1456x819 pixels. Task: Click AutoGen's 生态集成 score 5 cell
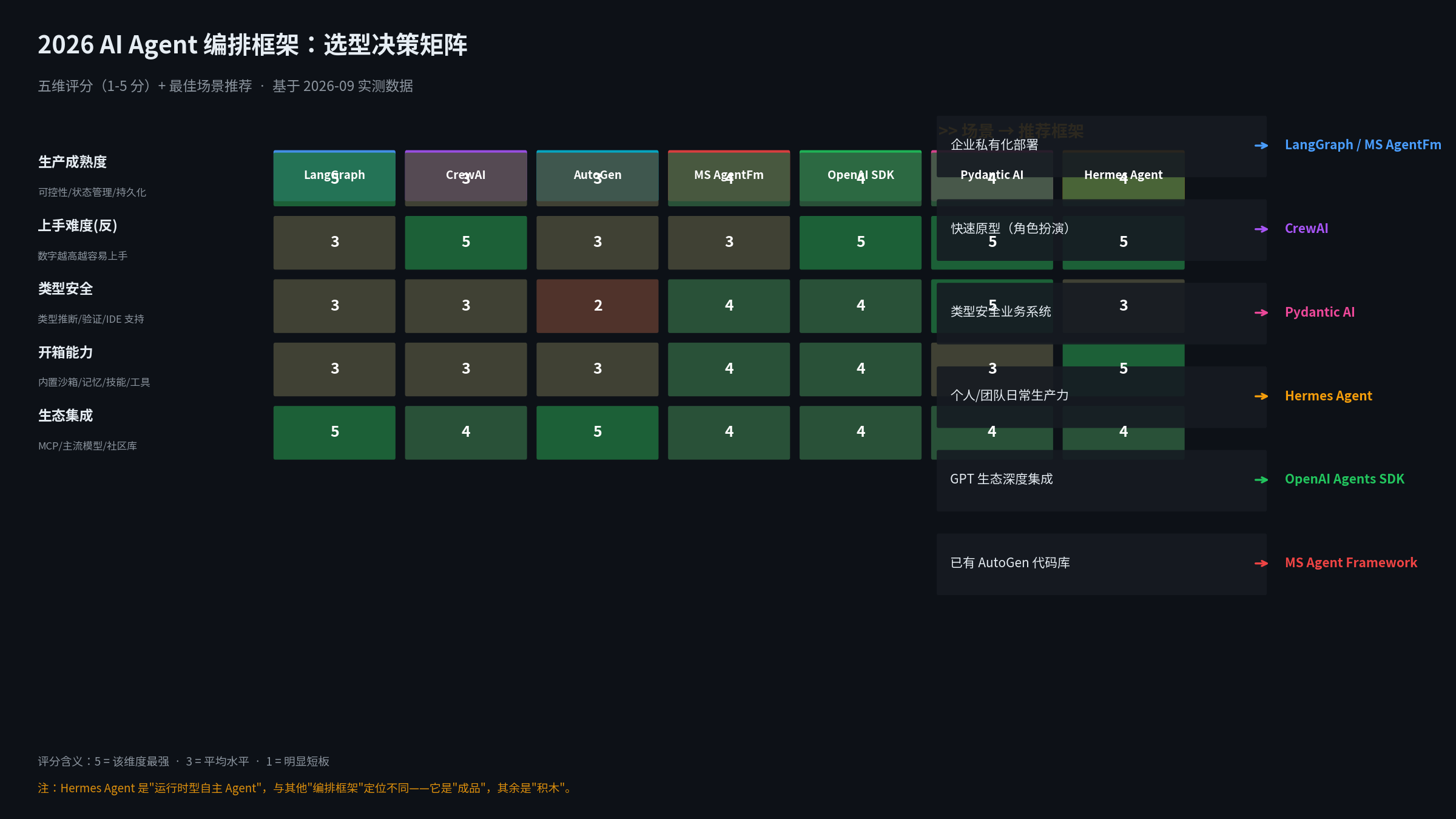598,433
